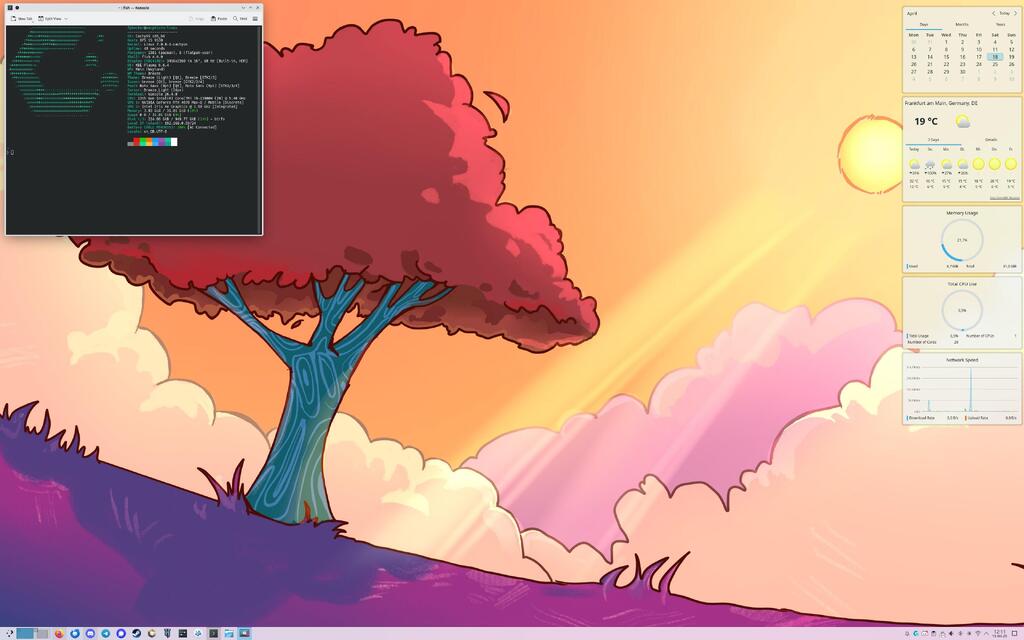The image size is (1024, 640).
Task: Click the Network Speed graph
Action: (961, 389)
